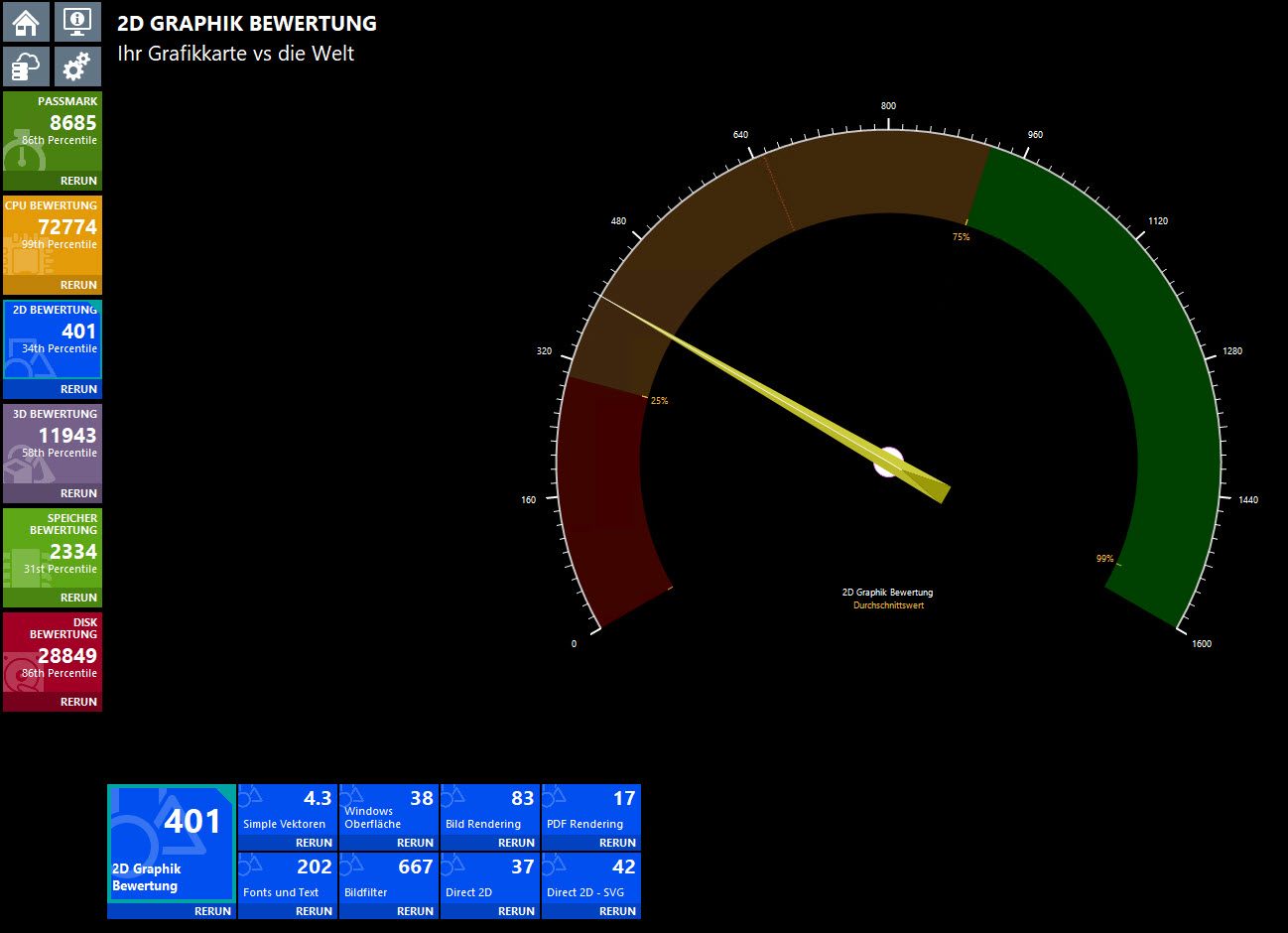Open the settings gears icon
Screen dimensions: 1288x933
[x=77, y=67]
